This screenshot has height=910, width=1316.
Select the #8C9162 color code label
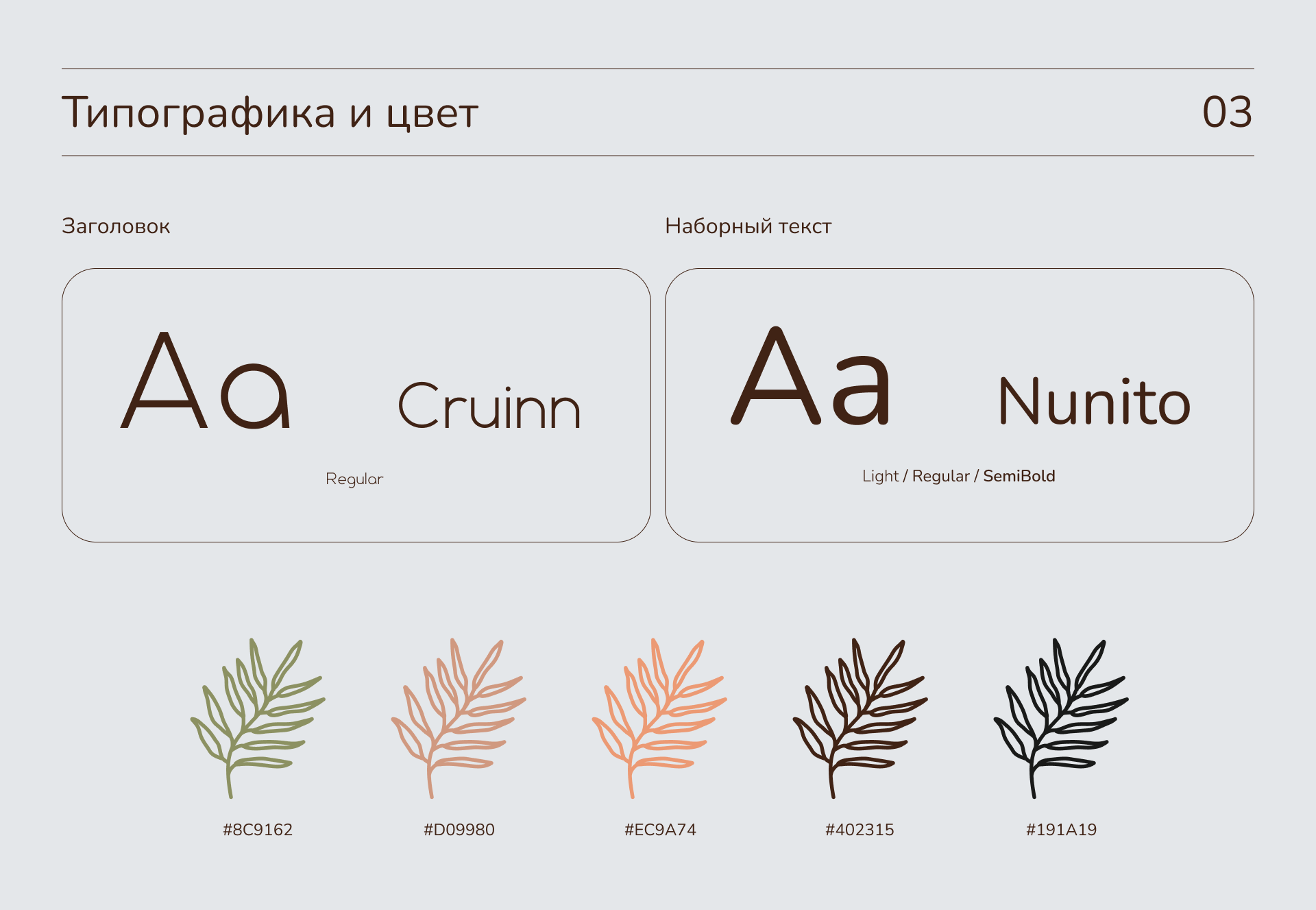point(258,830)
